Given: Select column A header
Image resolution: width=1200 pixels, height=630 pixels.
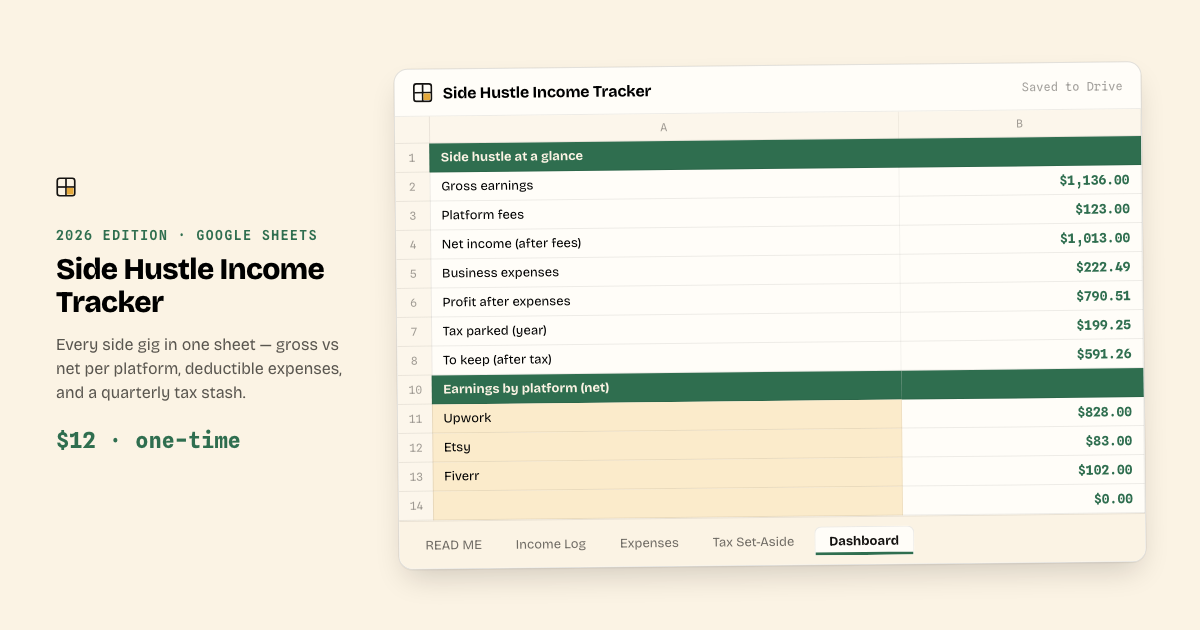Looking at the screenshot, I should pyautogui.click(x=664, y=127).
